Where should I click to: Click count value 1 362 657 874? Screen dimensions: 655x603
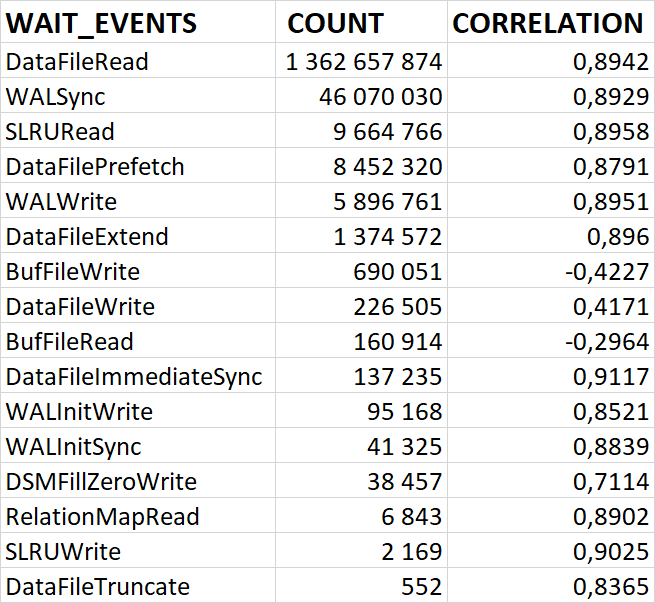click(363, 62)
